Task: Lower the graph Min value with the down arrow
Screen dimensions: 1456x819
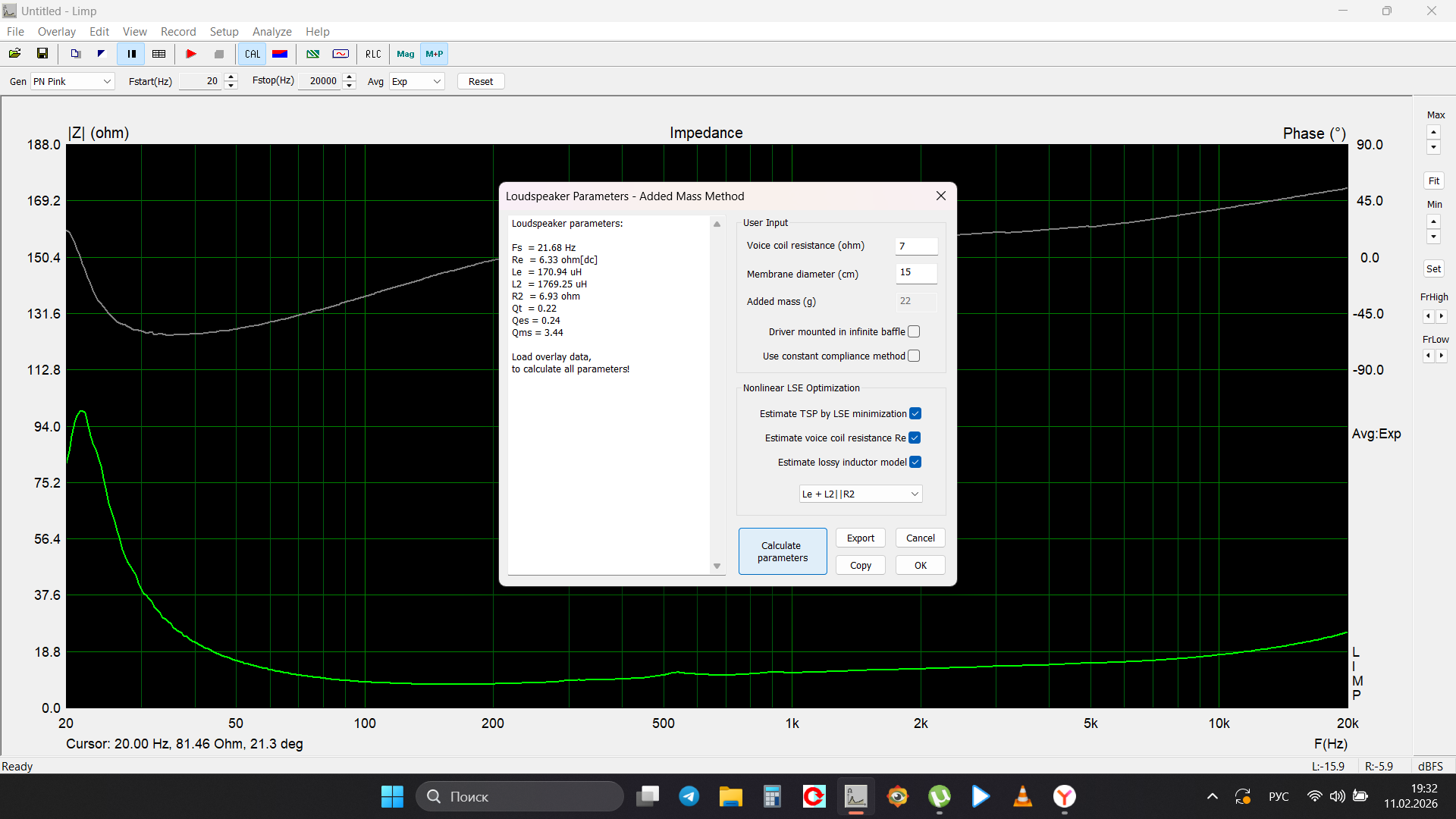Action: pyautogui.click(x=1433, y=237)
